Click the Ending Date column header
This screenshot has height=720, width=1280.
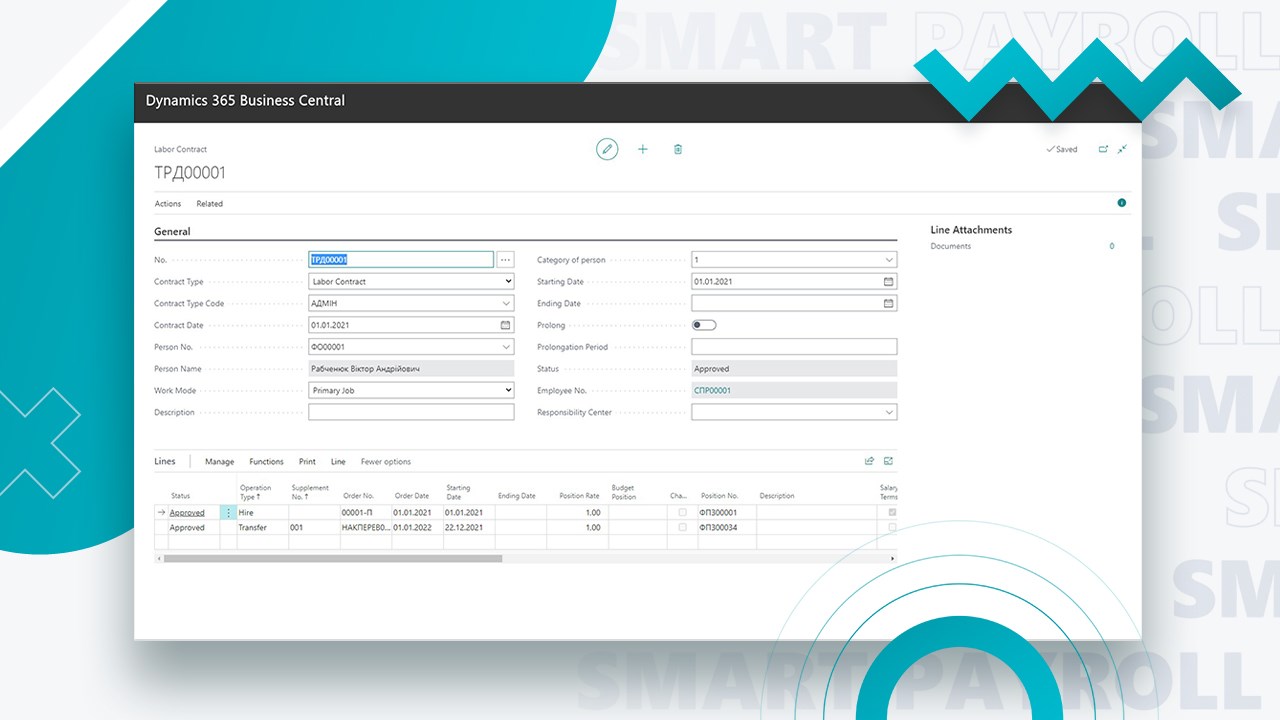click(517, 496)
